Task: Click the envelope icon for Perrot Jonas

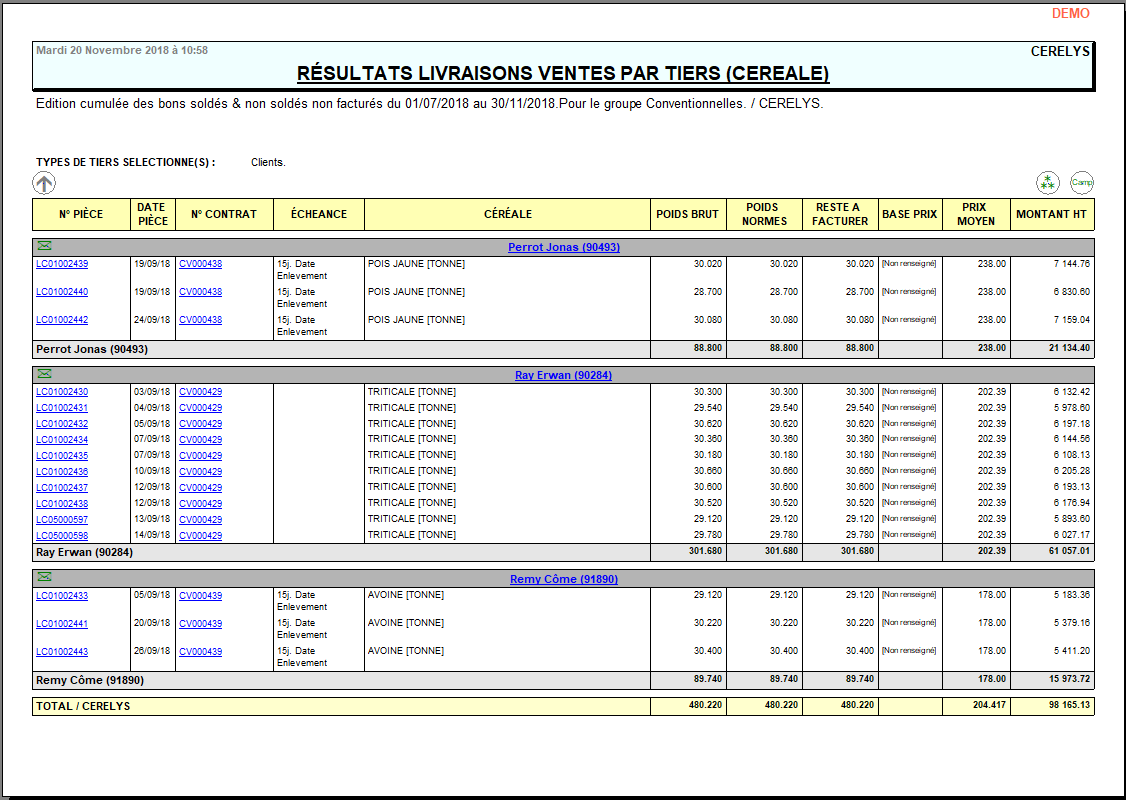Action: pos(44,246)
